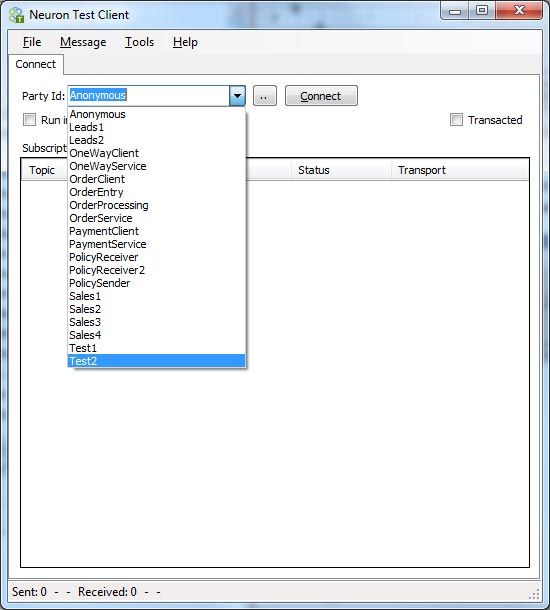Select OrderProcessing party
Image resolution: width=550 pixels, height=610 pixels.
156,205
